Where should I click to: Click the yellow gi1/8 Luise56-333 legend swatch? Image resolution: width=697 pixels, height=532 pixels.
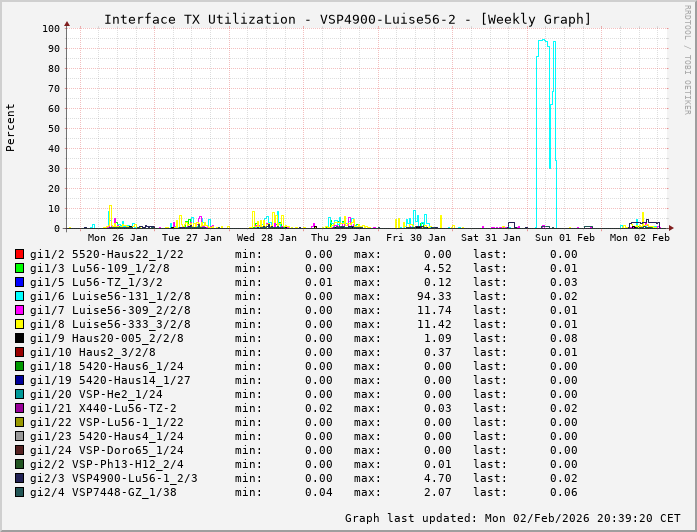19,324
